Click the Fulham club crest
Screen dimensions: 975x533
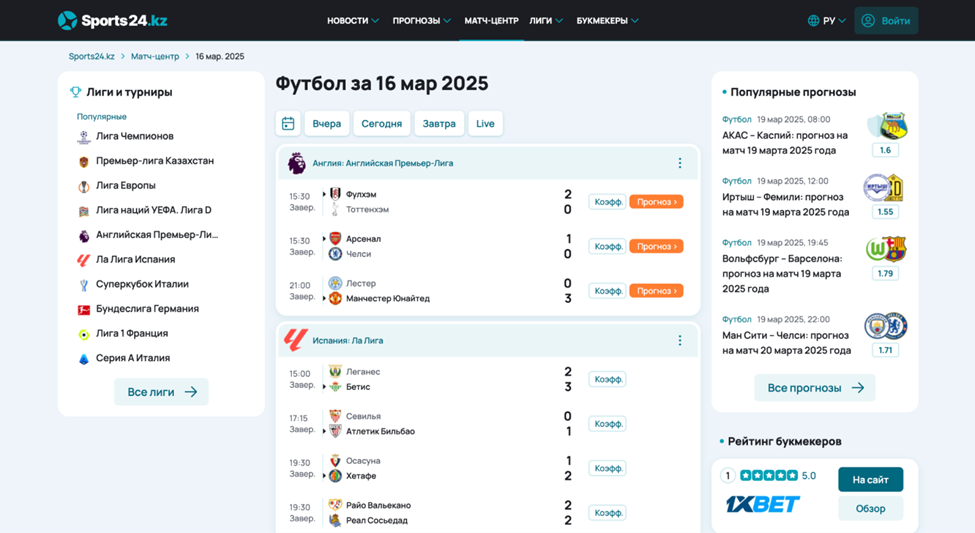pyautogui.click(x=335, y=194)
